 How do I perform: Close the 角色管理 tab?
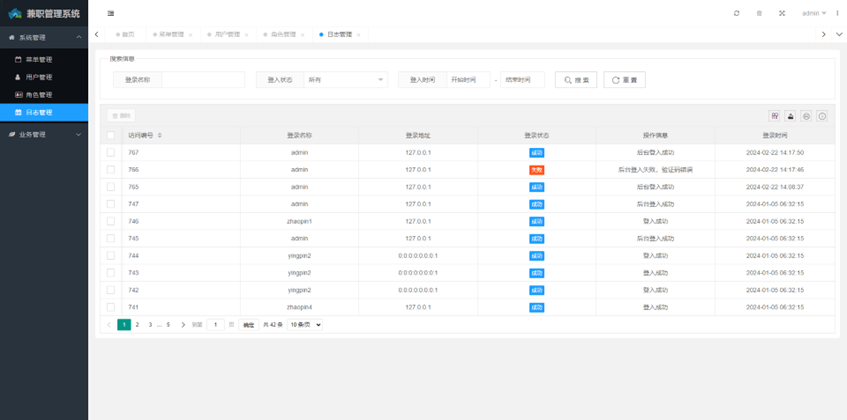click(302, 35)
